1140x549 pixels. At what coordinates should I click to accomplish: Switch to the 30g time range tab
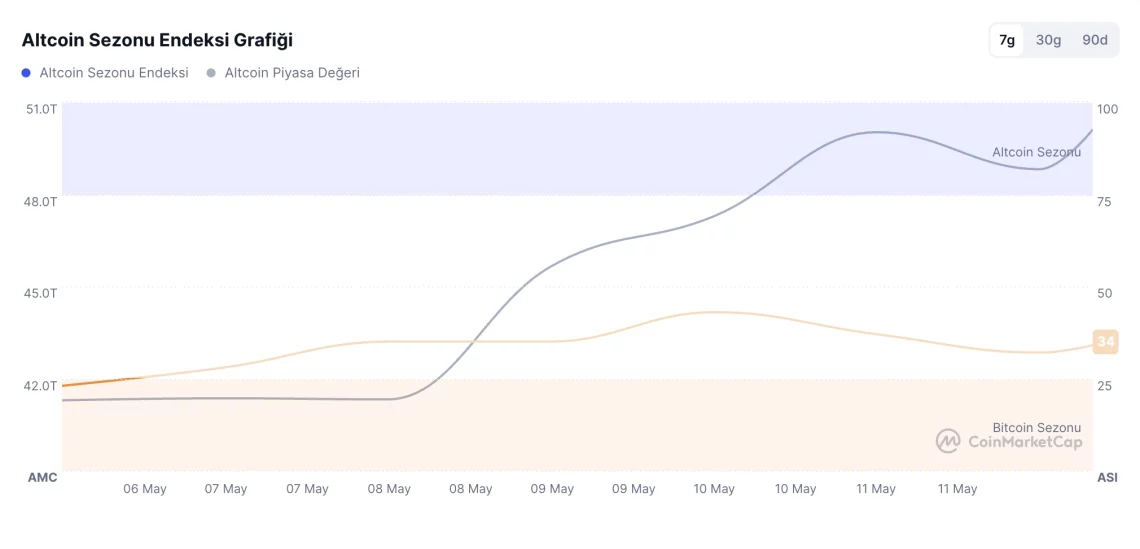(1048, 40)
